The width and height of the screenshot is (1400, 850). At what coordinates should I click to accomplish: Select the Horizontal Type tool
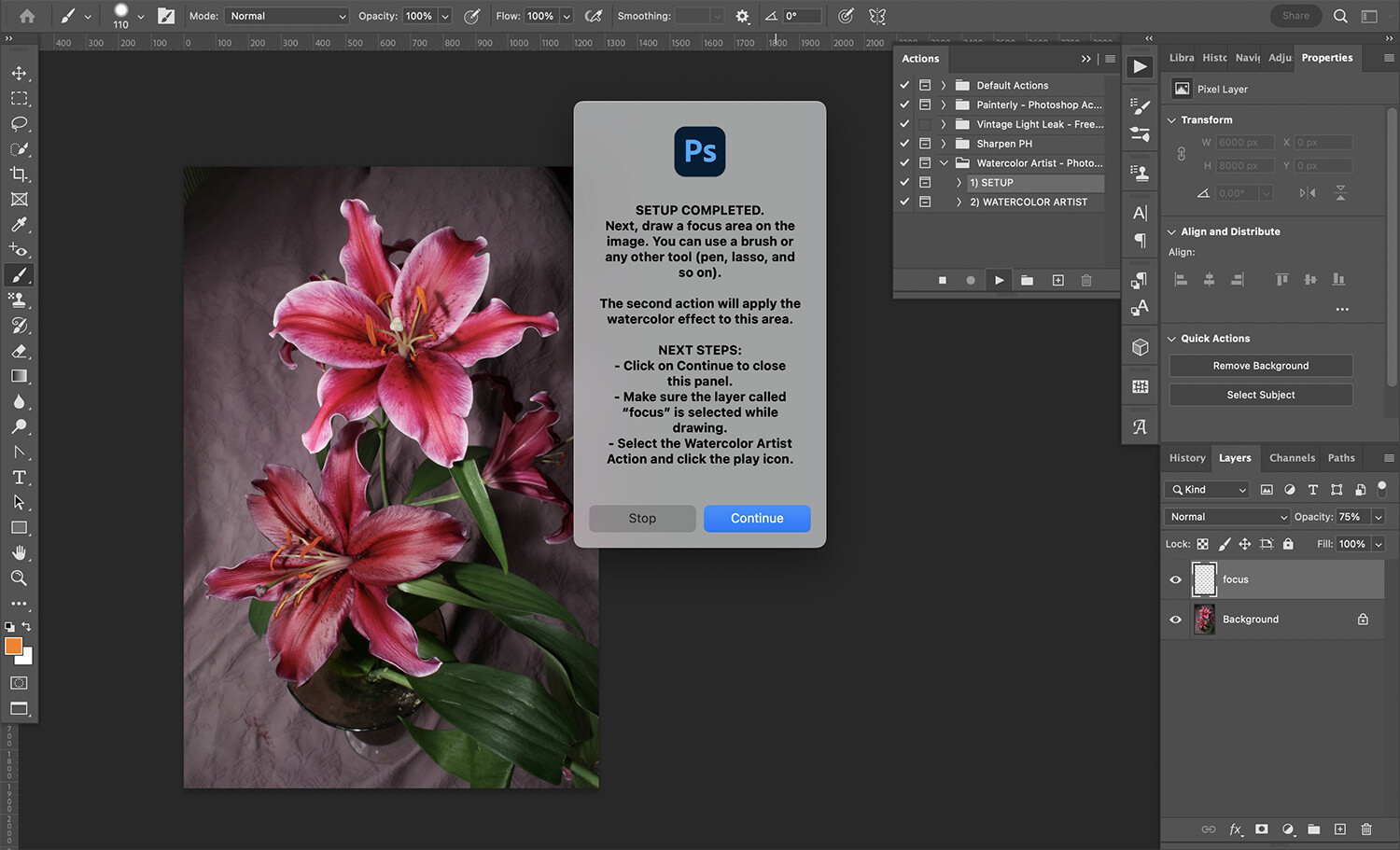pos(19,477)
